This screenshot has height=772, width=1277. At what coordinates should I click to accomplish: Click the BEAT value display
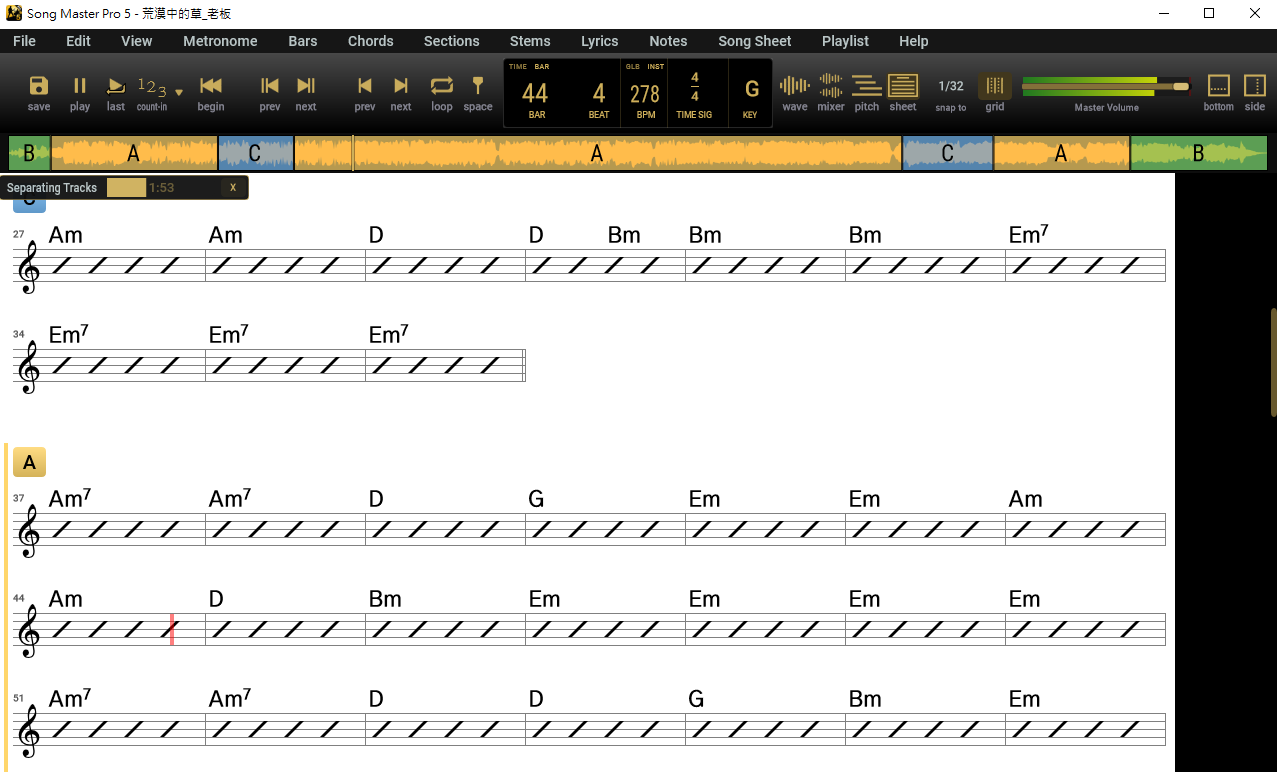pos(599,93)
